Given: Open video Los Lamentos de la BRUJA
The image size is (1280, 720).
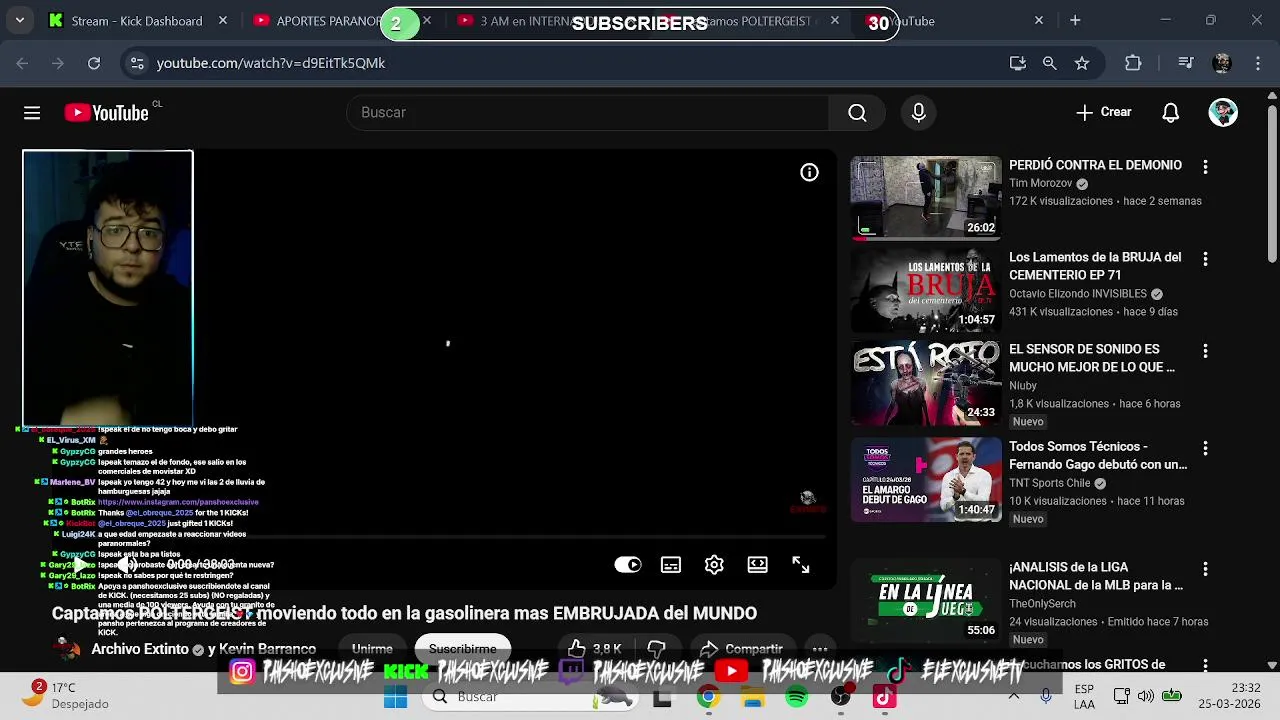Looking at the screenshot, I should point(1095,266).
